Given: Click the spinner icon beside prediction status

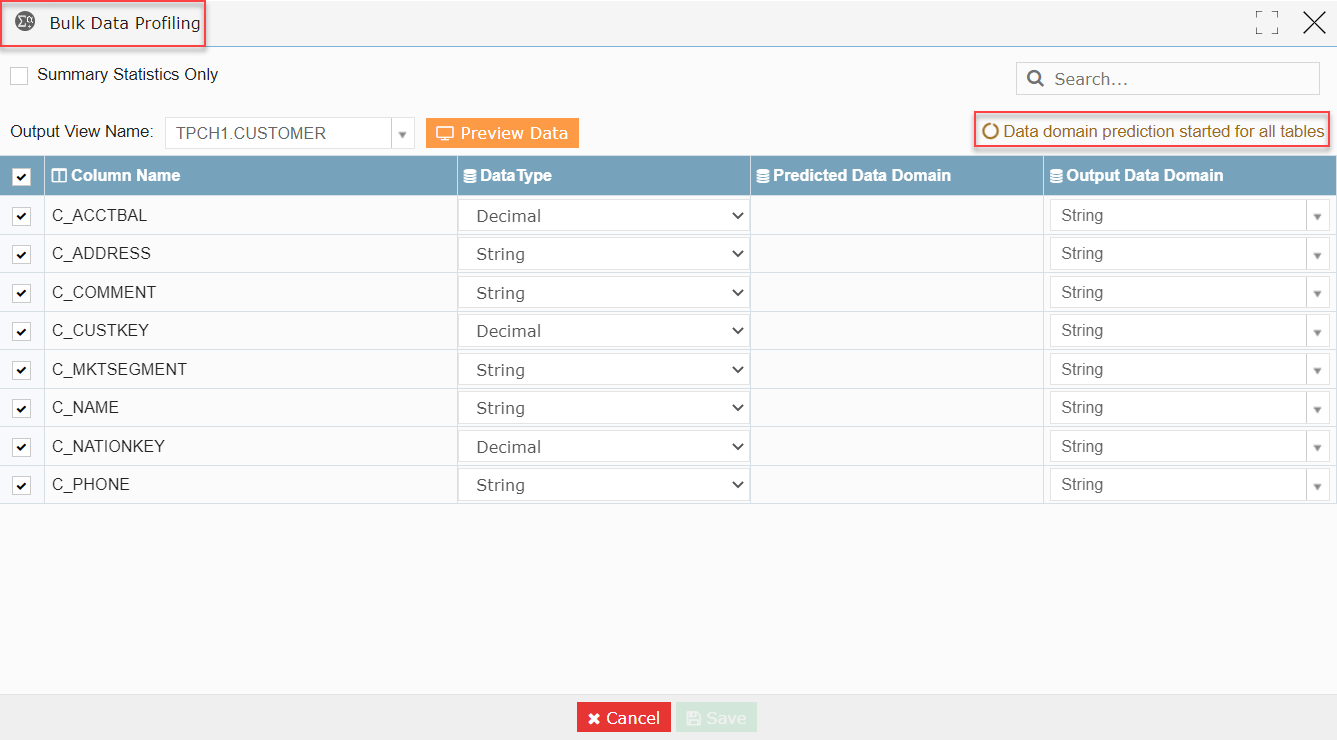Looking at the screenshot, I should [990, 131].
